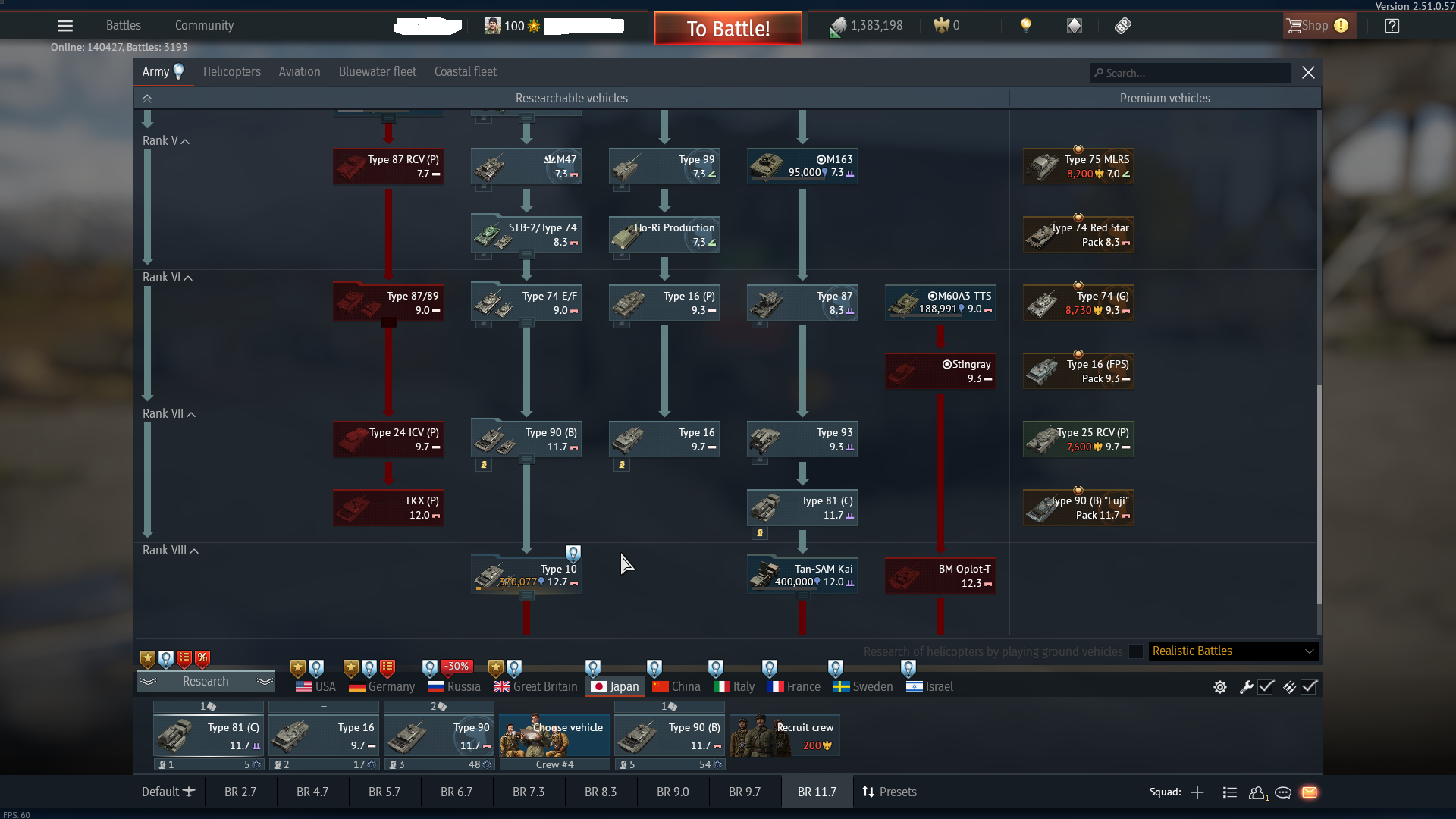This screenshot has height=819, width=1456.
Task: Toggle auto-repair wrench checkbox
Action: tap(1266, 687)
